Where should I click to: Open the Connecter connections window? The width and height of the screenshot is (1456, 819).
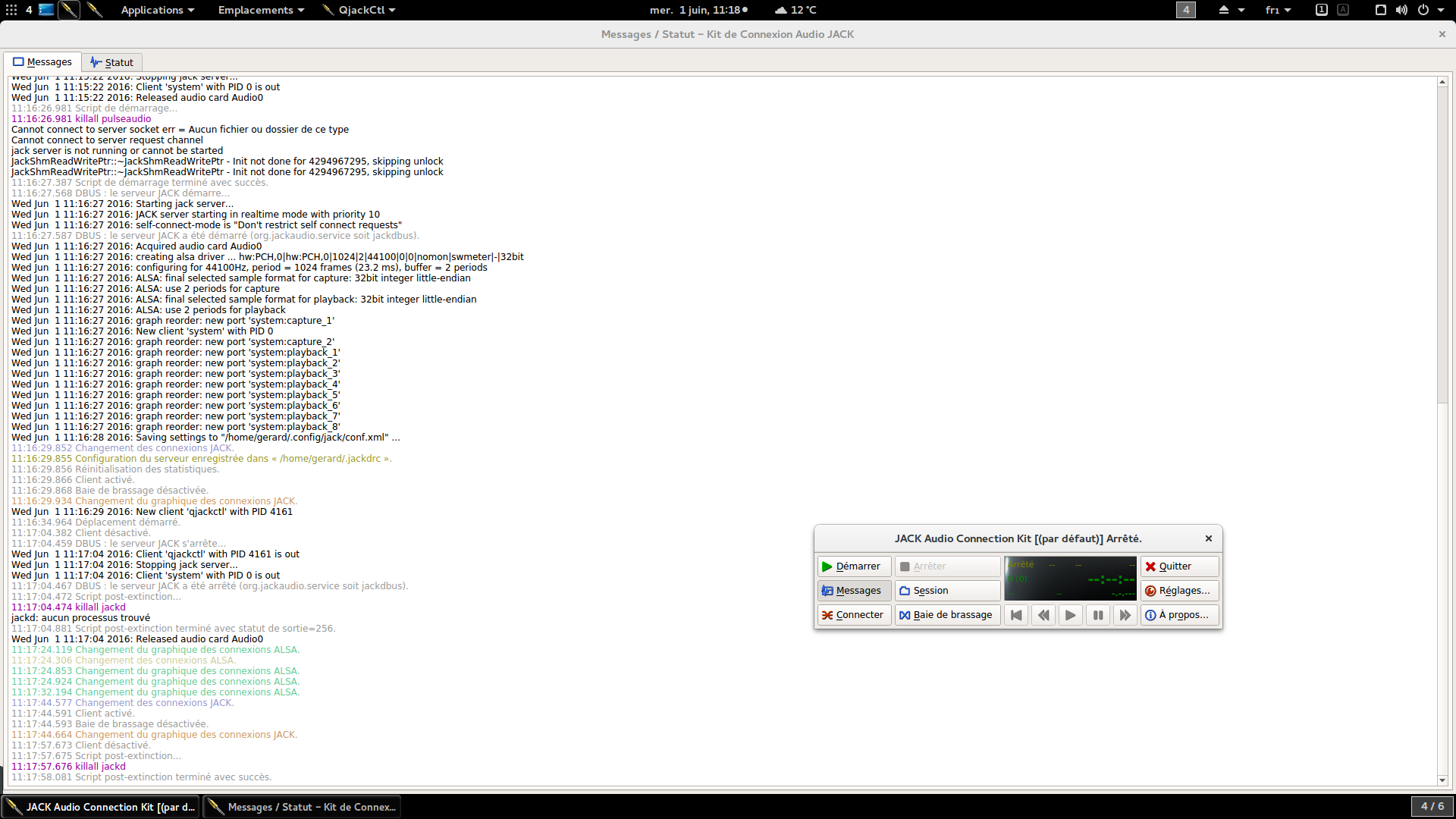click(x=854, y=615)
